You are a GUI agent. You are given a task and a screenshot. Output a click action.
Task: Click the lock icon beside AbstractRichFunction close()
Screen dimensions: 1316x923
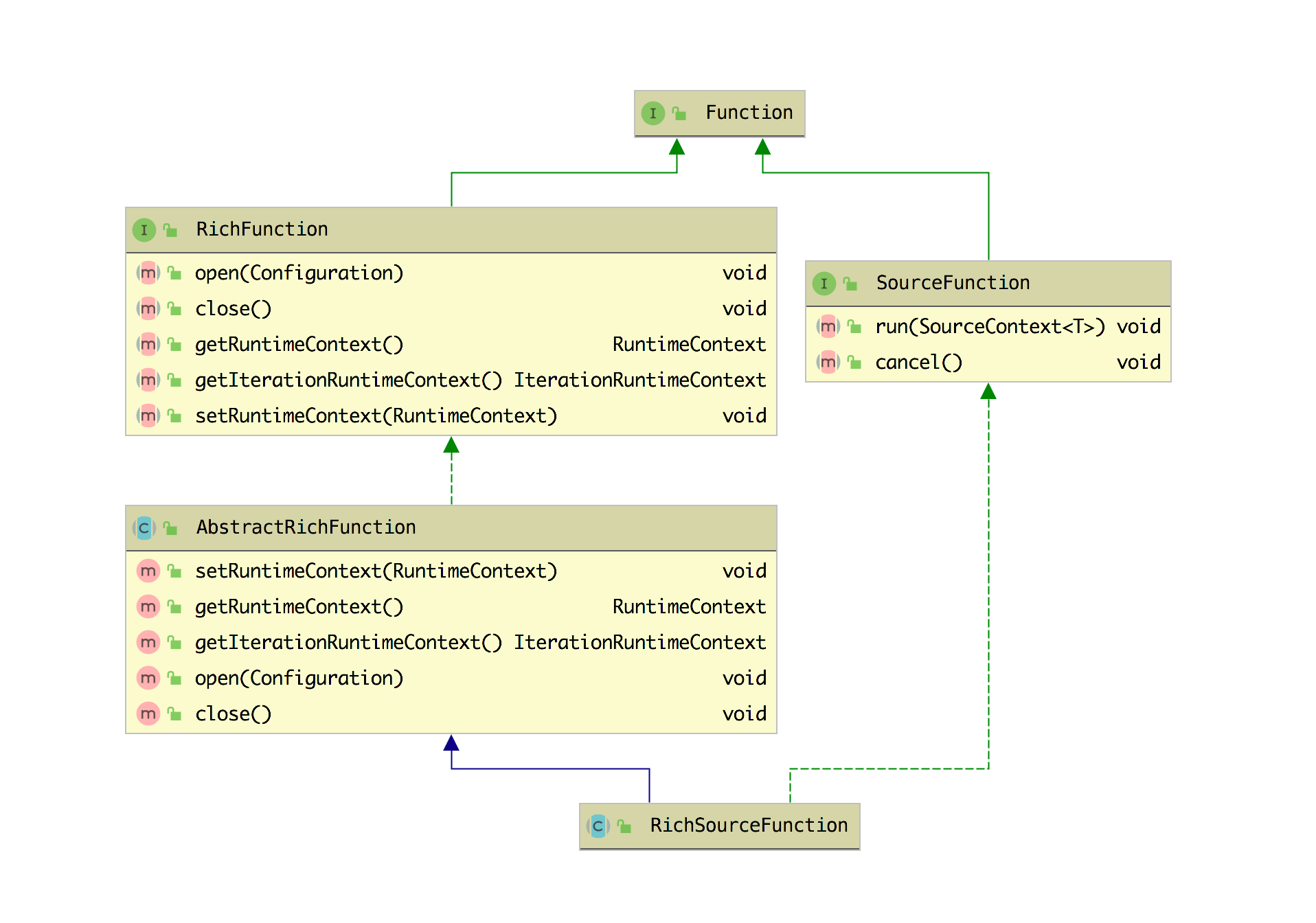tap(174, 714)
